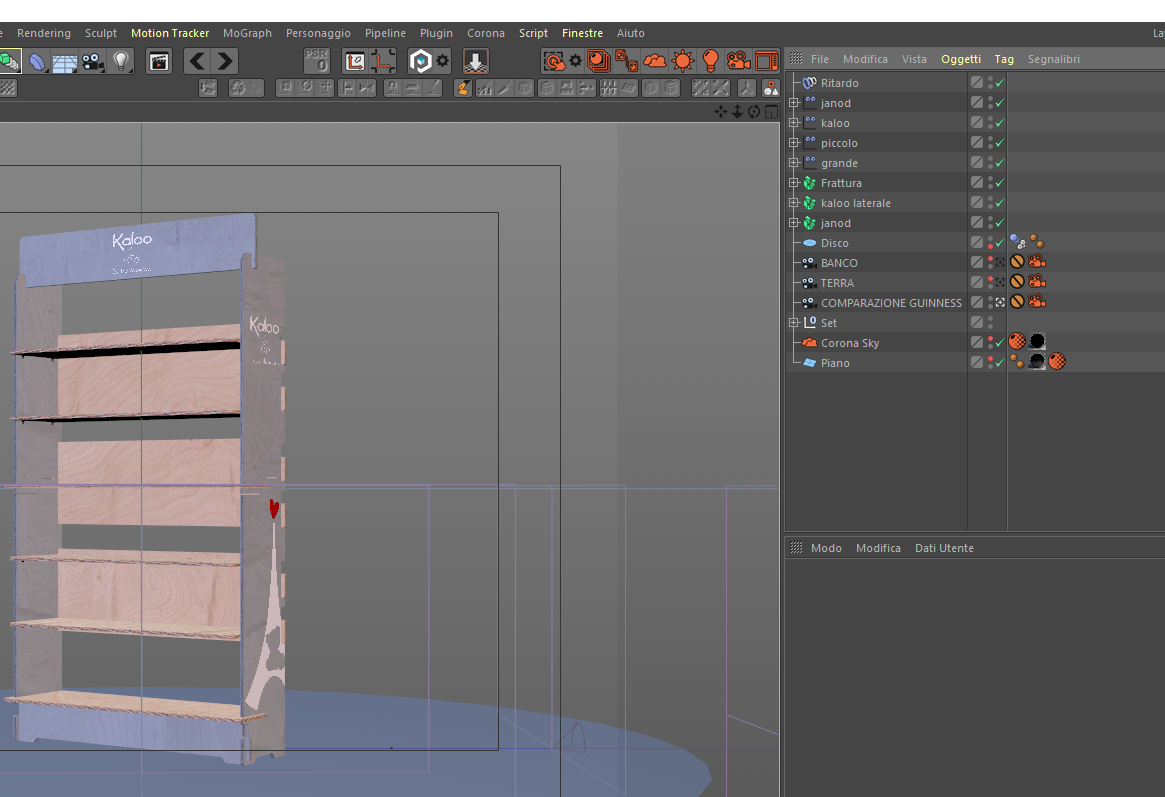Click the redo right arrow icon
1165x797 pixels.
[225, 61]
